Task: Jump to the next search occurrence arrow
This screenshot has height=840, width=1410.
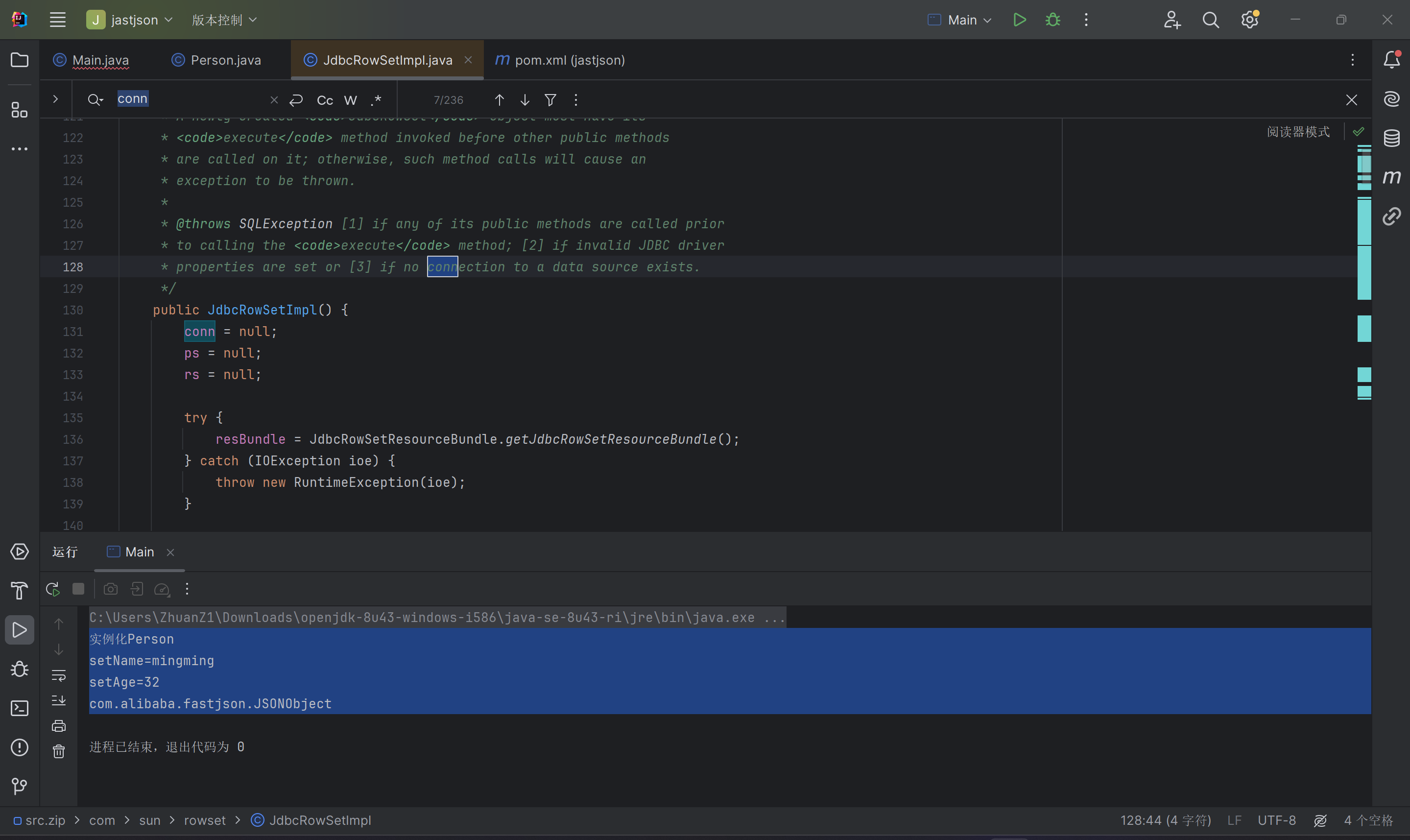Action: (525, 100)
